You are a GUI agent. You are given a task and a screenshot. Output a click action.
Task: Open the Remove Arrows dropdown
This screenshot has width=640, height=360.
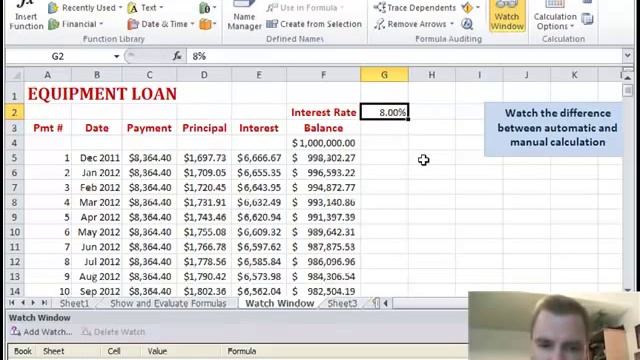coord(414,24)
